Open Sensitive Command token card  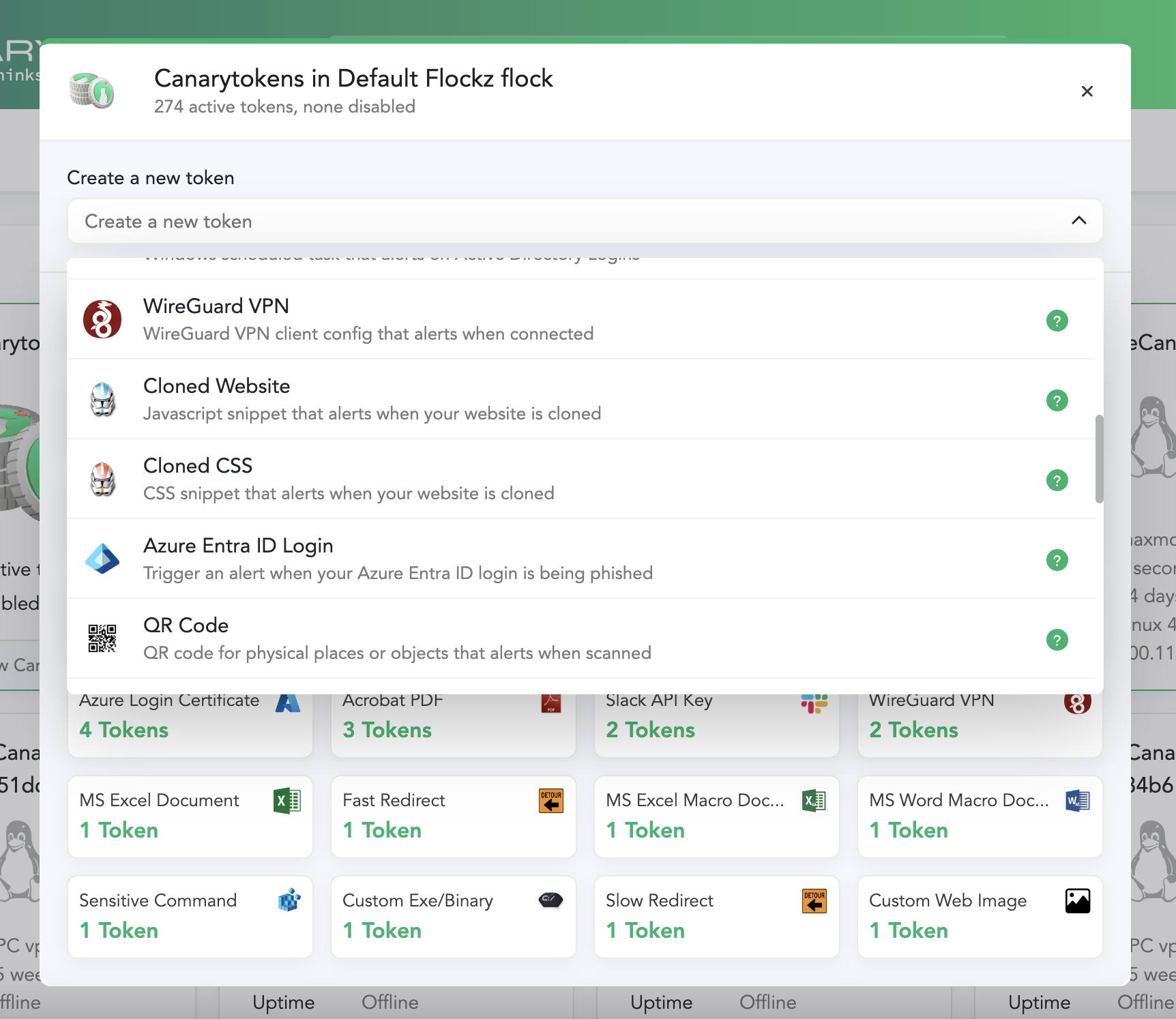[x=190, y=916]
